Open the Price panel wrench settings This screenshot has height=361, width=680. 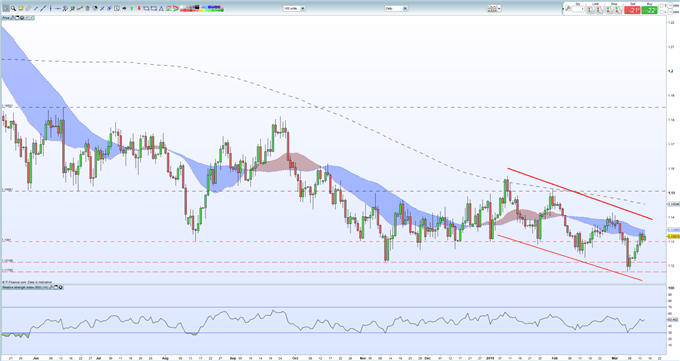pyautogui.click(x=12, y=18)
